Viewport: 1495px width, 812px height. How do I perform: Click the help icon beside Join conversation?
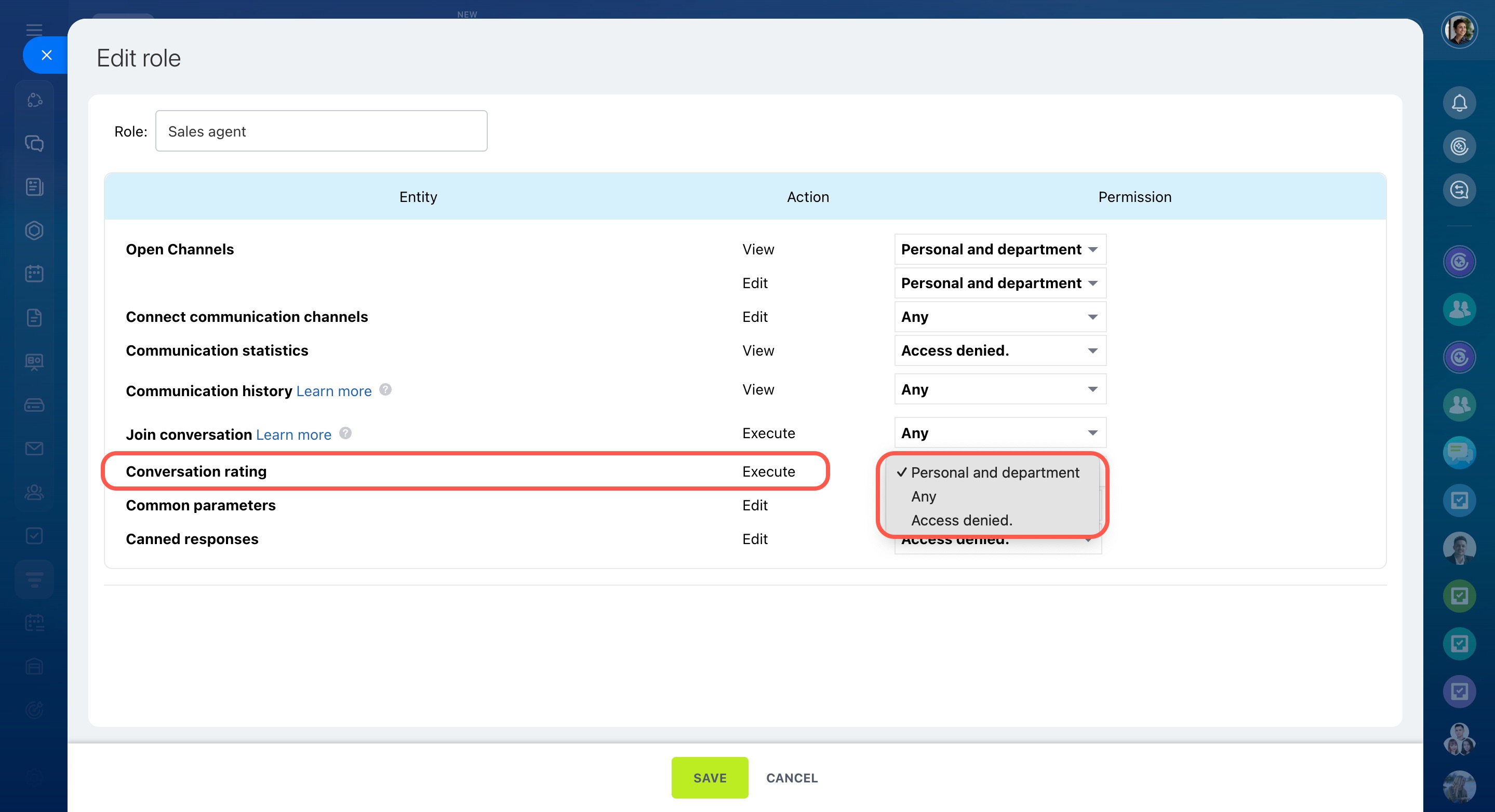pos(345,434)
